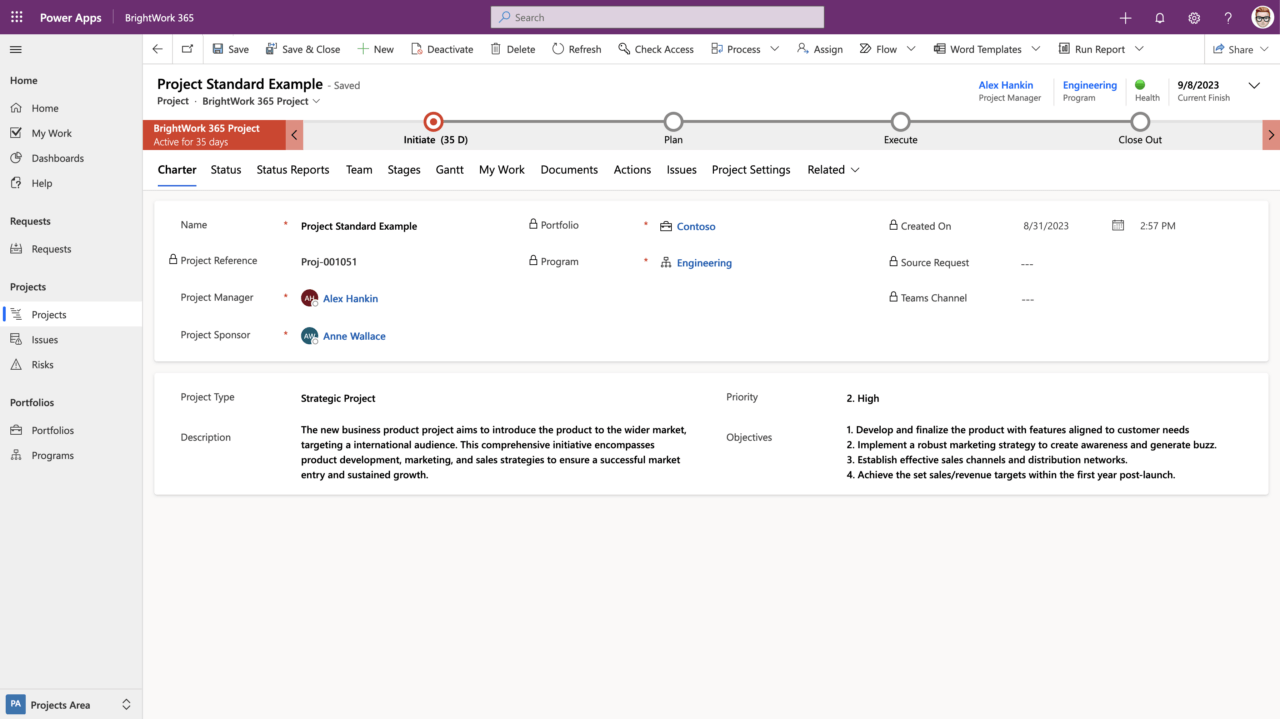Open the Contoso portfolio link
1280x719 pixels.
696,226
